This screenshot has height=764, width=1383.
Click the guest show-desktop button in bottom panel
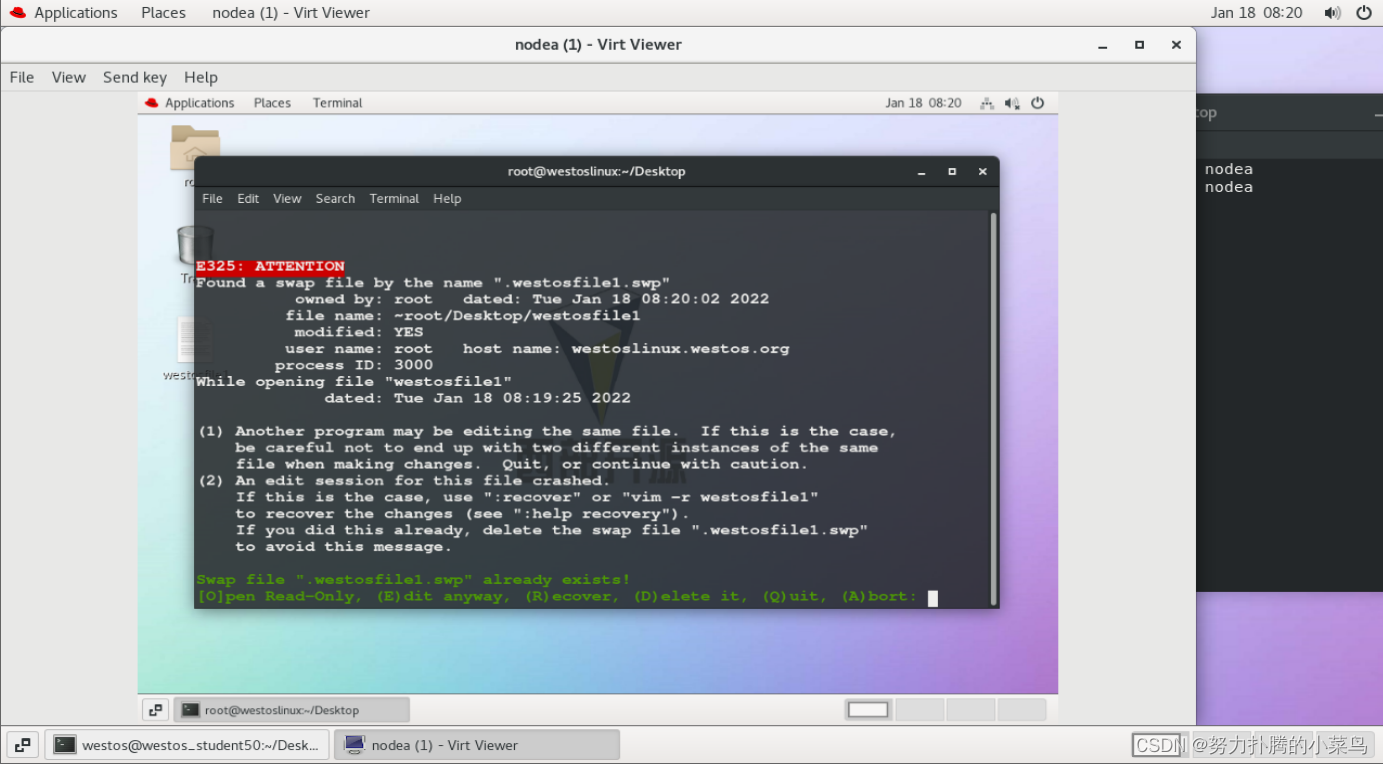tap(155, 710)
